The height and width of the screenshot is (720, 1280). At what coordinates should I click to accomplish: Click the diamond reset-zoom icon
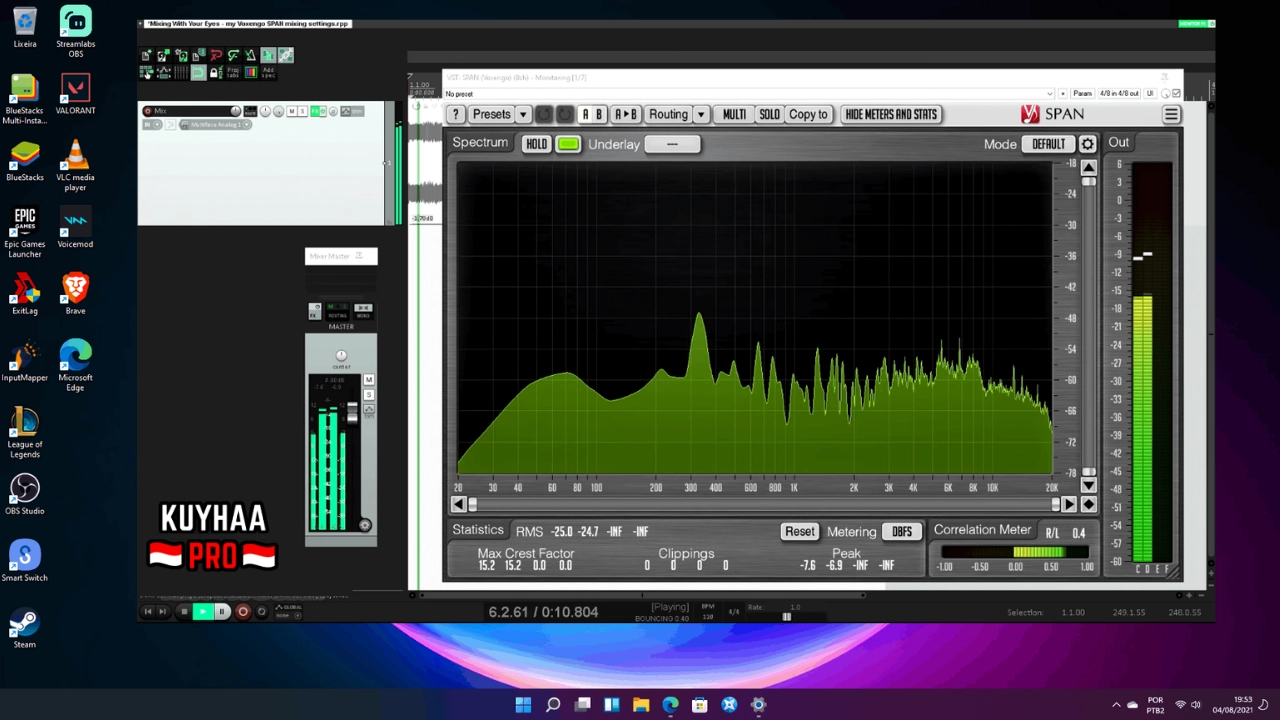point(1089,505)
